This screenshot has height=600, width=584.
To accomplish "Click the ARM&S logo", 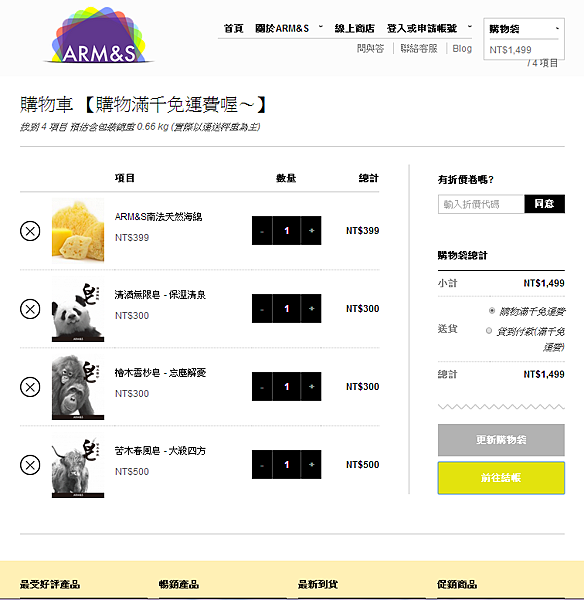I will point(99,35).
